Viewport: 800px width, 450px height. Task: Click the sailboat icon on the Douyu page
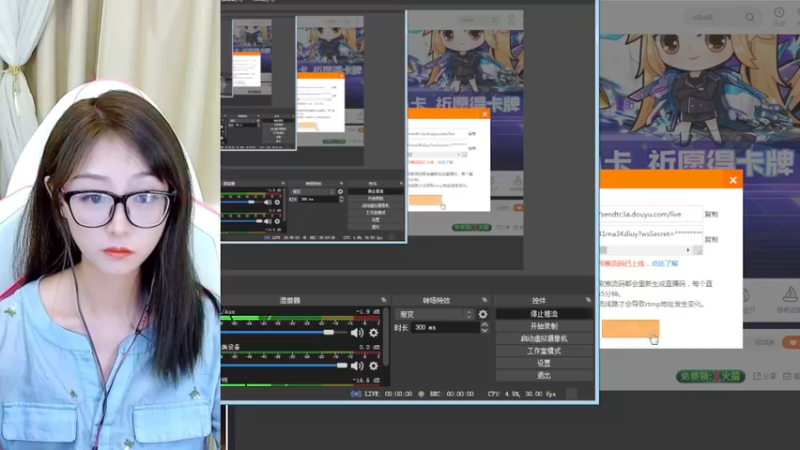point(790,293)
